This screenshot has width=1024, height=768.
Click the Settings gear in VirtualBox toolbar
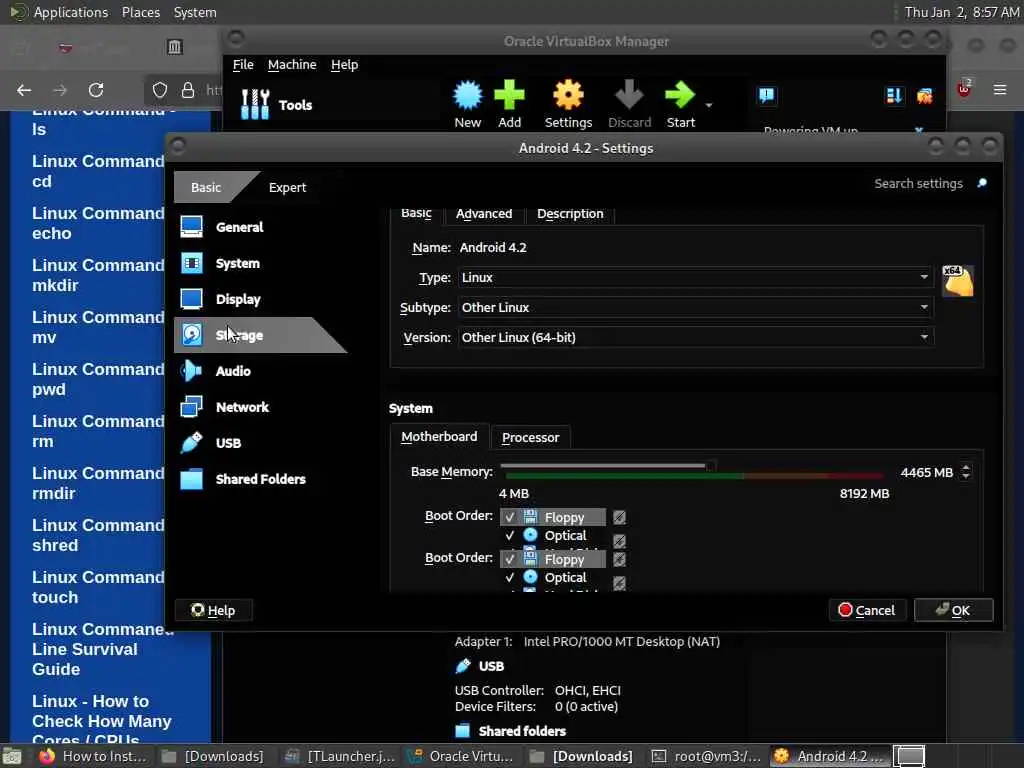pyautogui.click(x=568, y=103)
